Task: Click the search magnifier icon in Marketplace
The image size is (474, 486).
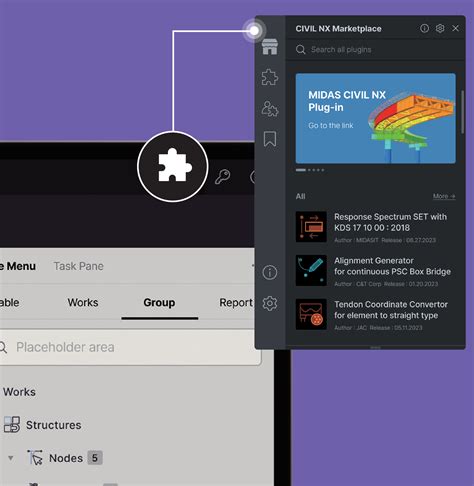Action: tap(300, 50)
